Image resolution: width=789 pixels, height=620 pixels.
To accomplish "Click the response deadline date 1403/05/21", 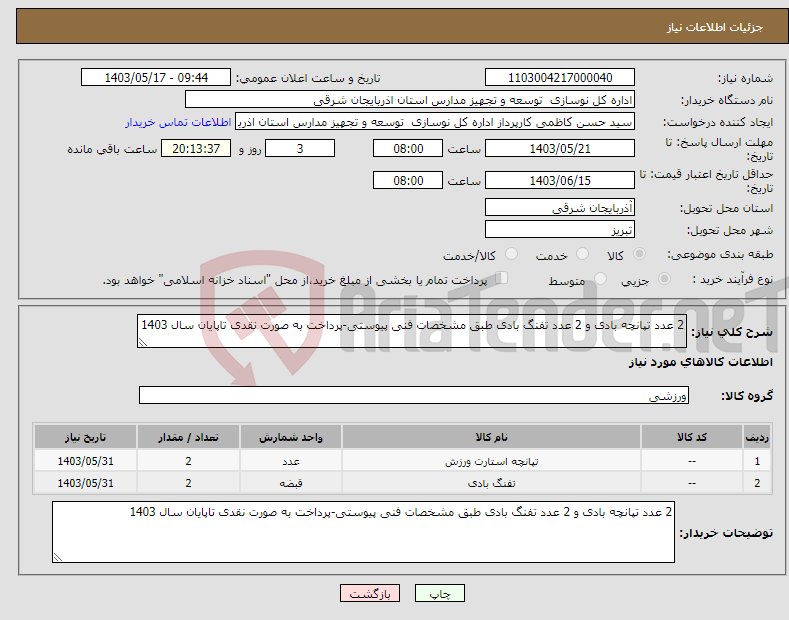I will pyautogui.click(x=560, y=148).
